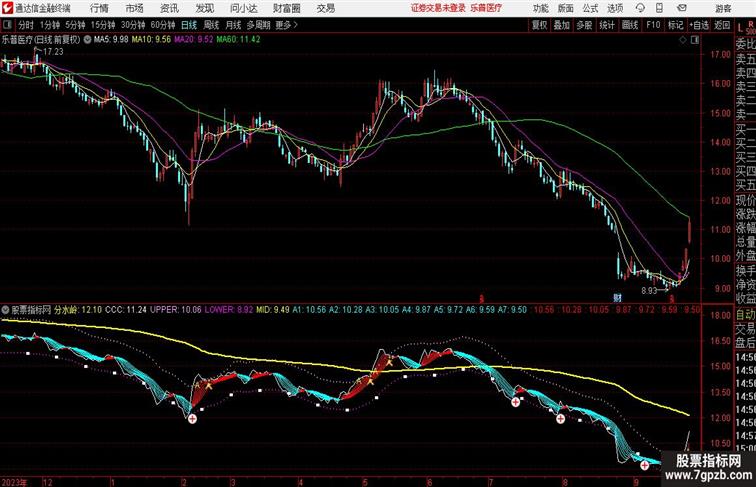Open the 功能 menu
This screenshot has height=487, width=756.
(540, 8)
